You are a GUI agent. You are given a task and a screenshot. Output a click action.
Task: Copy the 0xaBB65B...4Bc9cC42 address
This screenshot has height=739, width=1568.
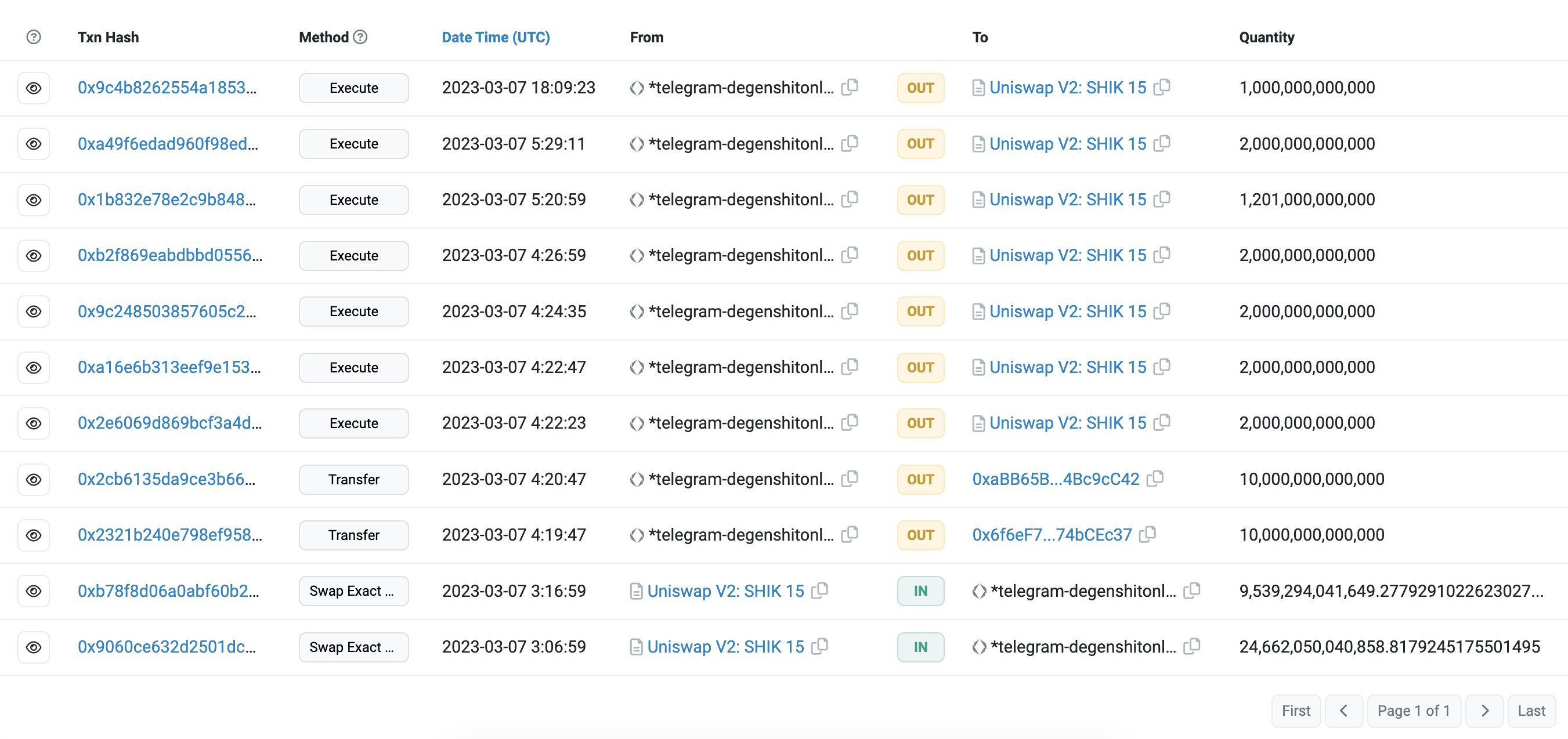tap(1155, 479)
